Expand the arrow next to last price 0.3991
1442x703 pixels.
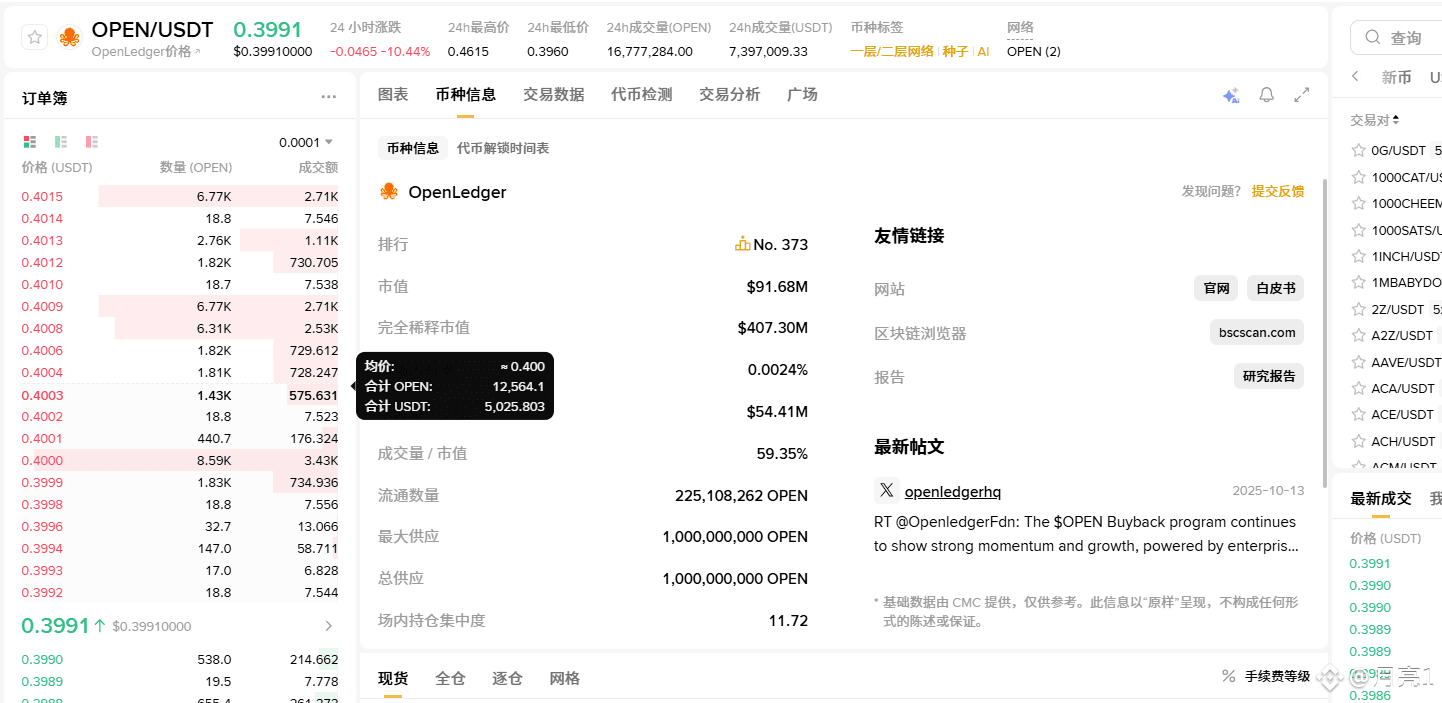coord(329,626)
